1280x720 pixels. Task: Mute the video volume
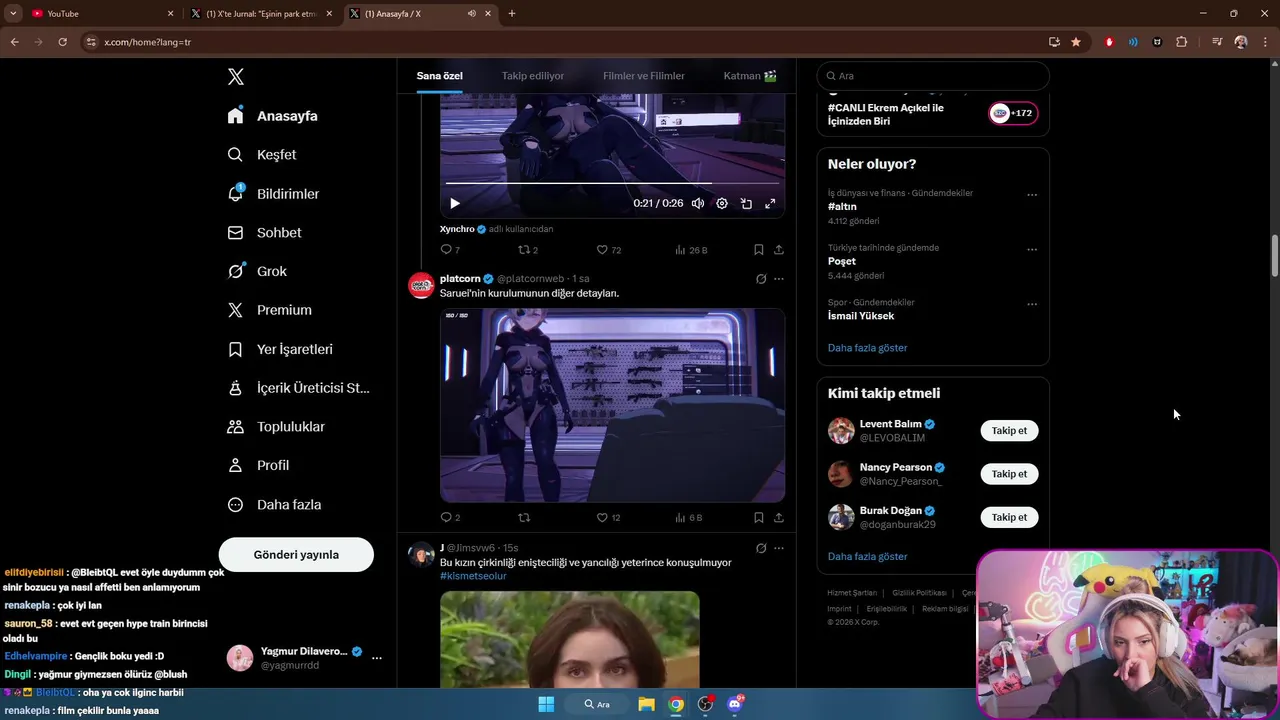[698, 203]
